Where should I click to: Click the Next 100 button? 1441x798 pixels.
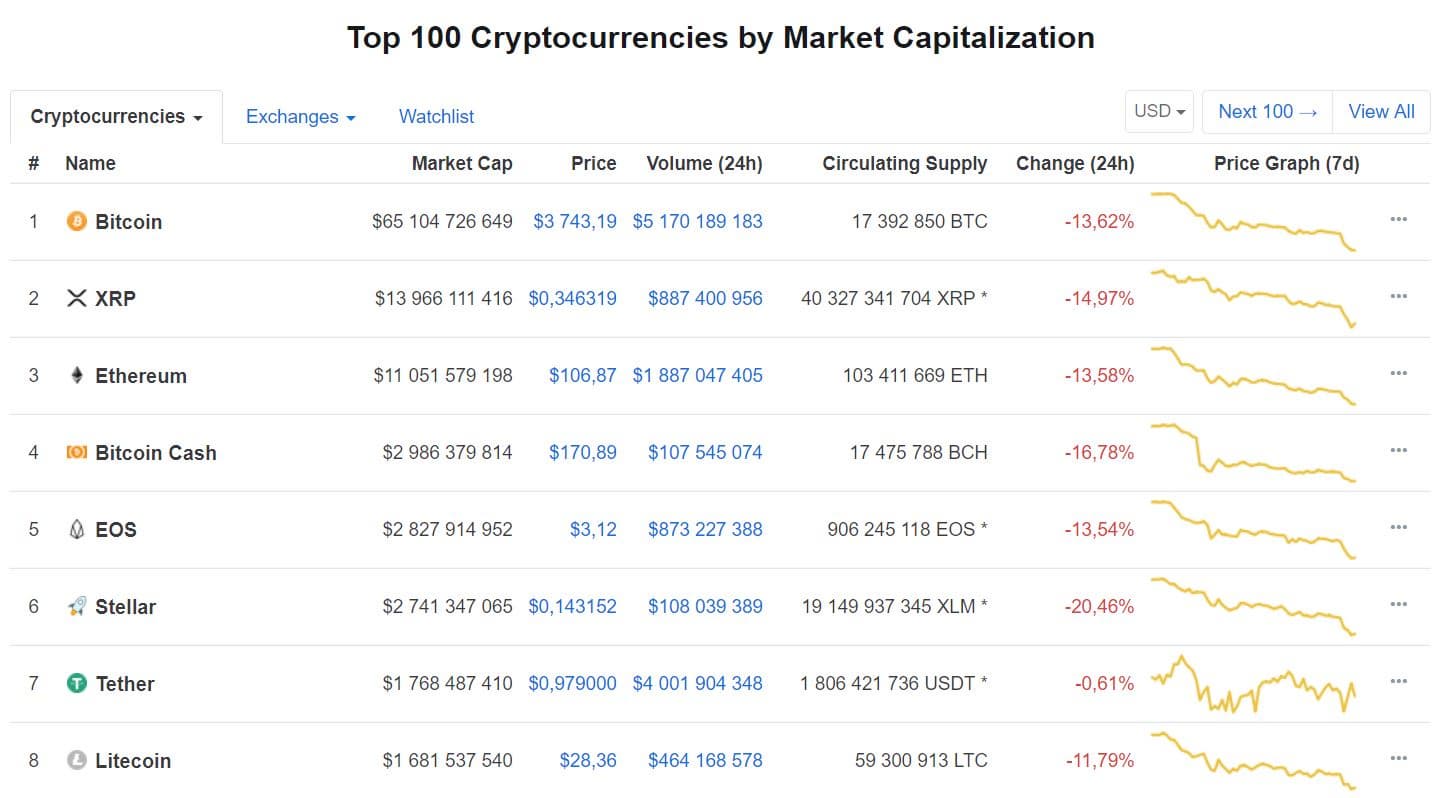(x=1266, y=111)
